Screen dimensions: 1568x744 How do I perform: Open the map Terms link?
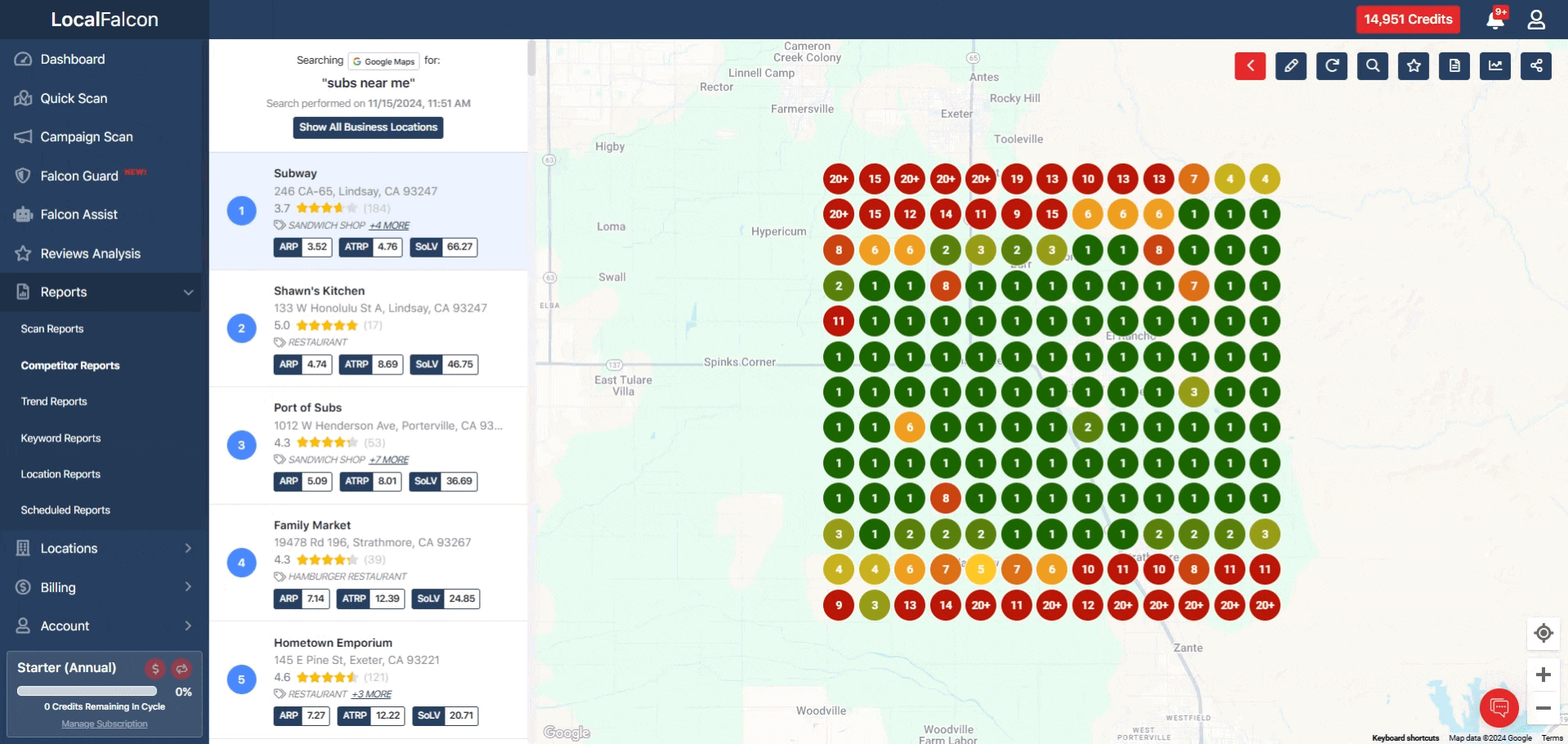[1552, 738]
